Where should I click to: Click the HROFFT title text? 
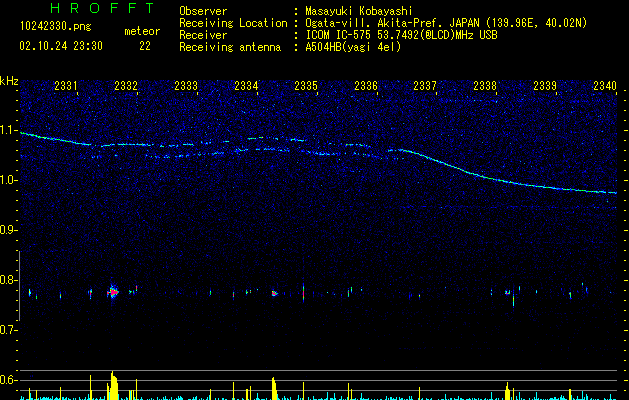(102, 8)
